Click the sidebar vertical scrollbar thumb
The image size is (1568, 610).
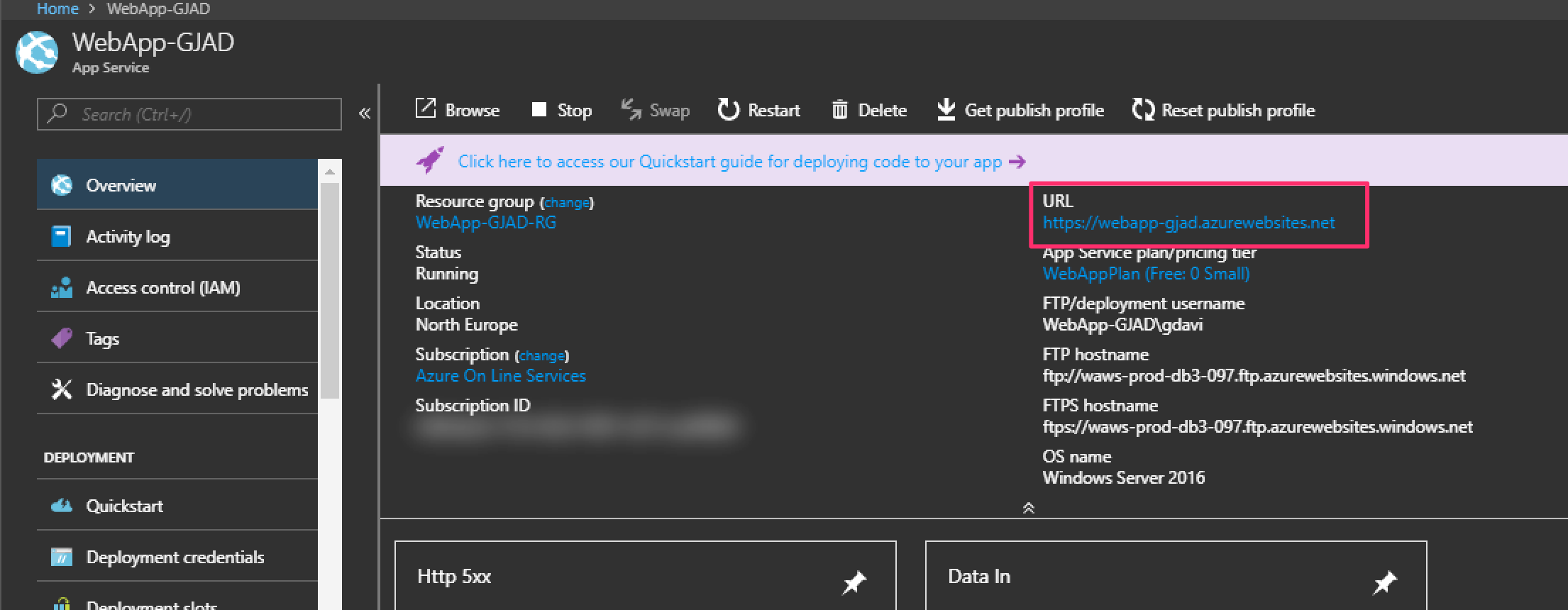point(329,291)
